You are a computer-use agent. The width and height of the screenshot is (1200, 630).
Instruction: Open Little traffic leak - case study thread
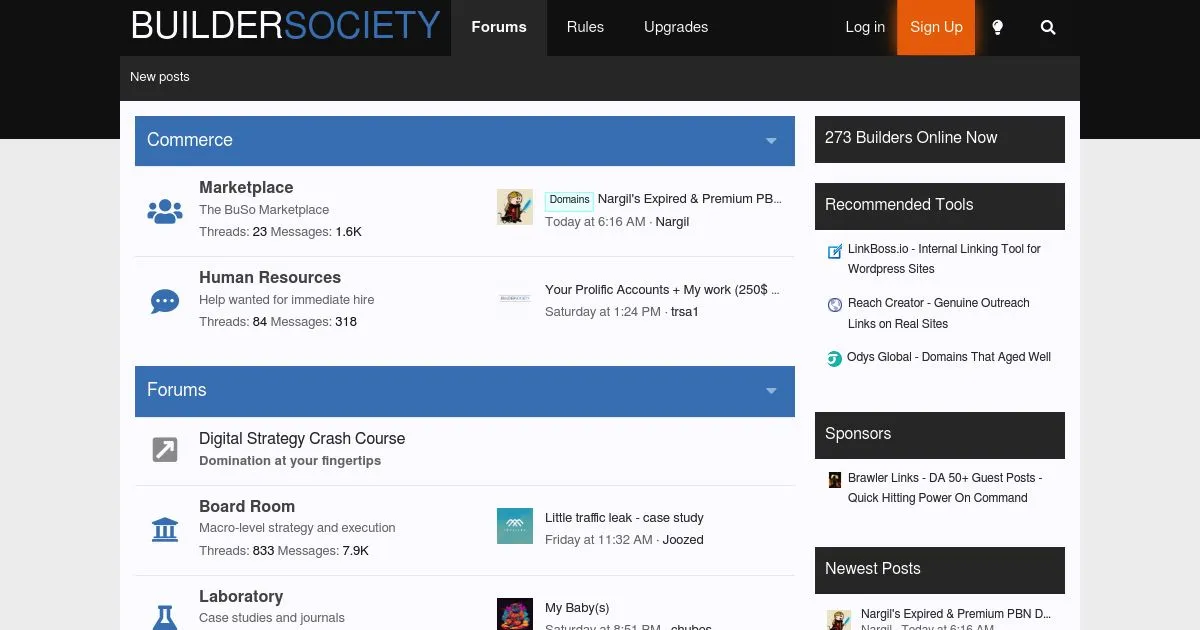pos(624,518)
